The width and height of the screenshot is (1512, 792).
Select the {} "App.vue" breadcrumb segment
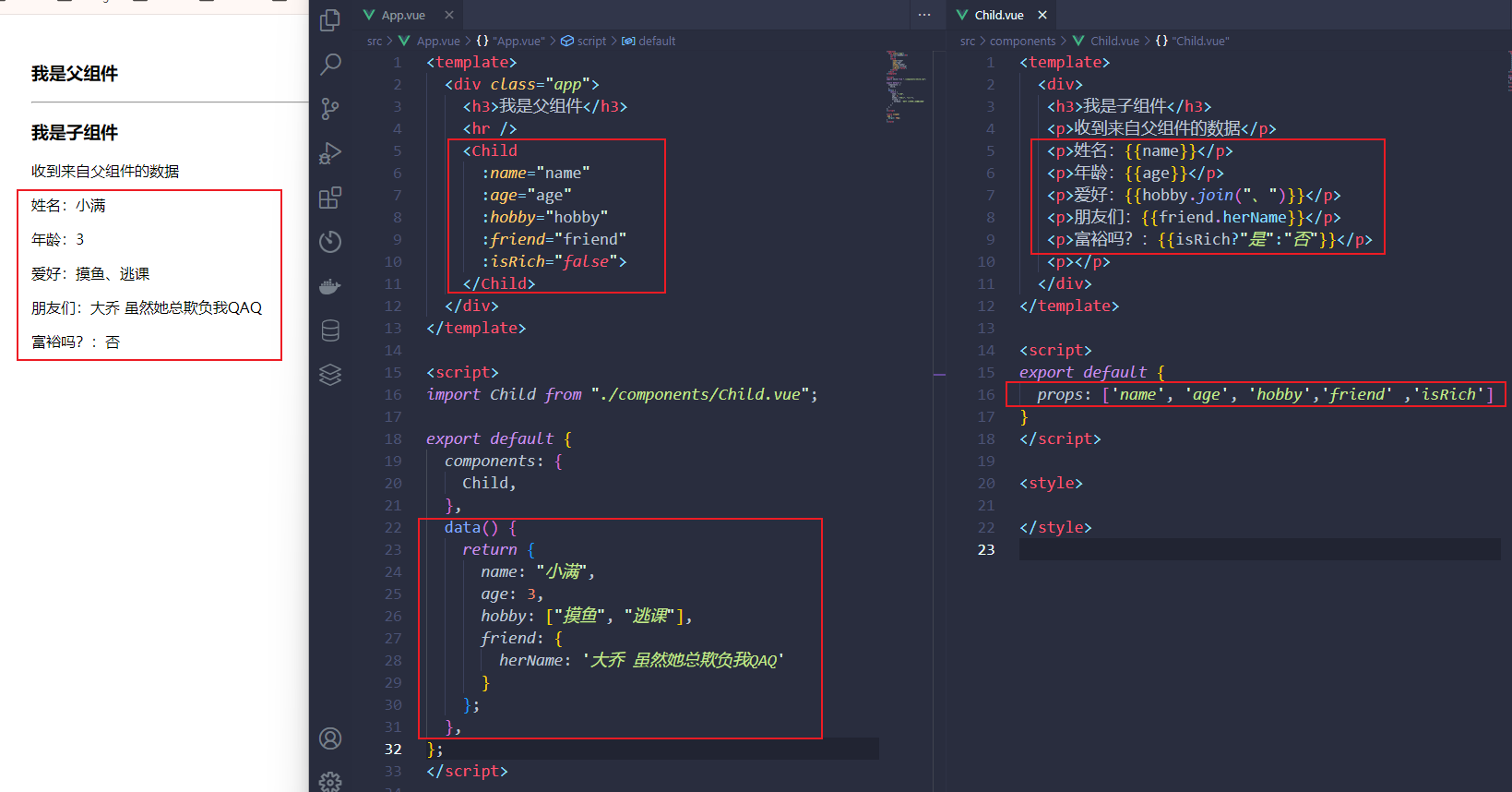click(510, 41)
